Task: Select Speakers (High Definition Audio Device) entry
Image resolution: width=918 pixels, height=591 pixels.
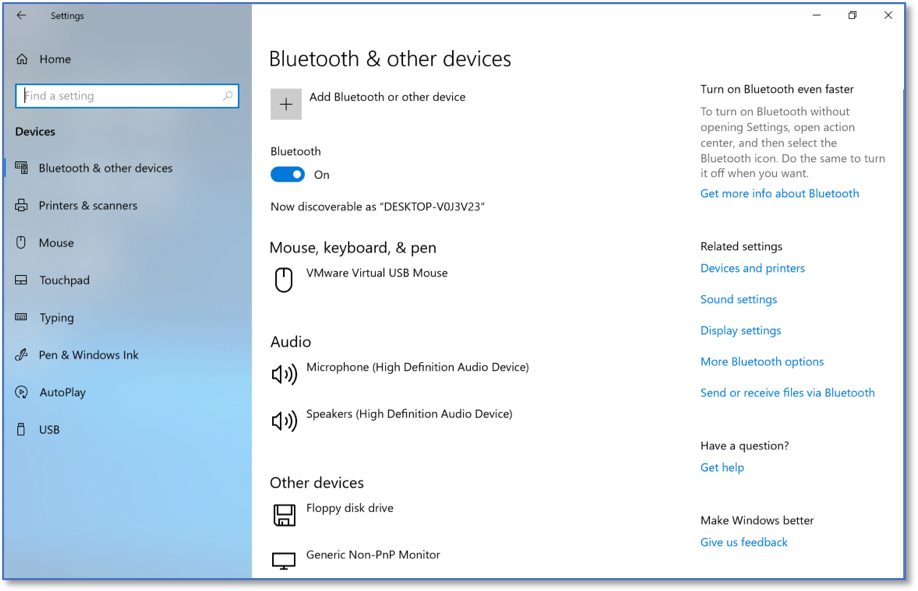Action: coord(409,414)
